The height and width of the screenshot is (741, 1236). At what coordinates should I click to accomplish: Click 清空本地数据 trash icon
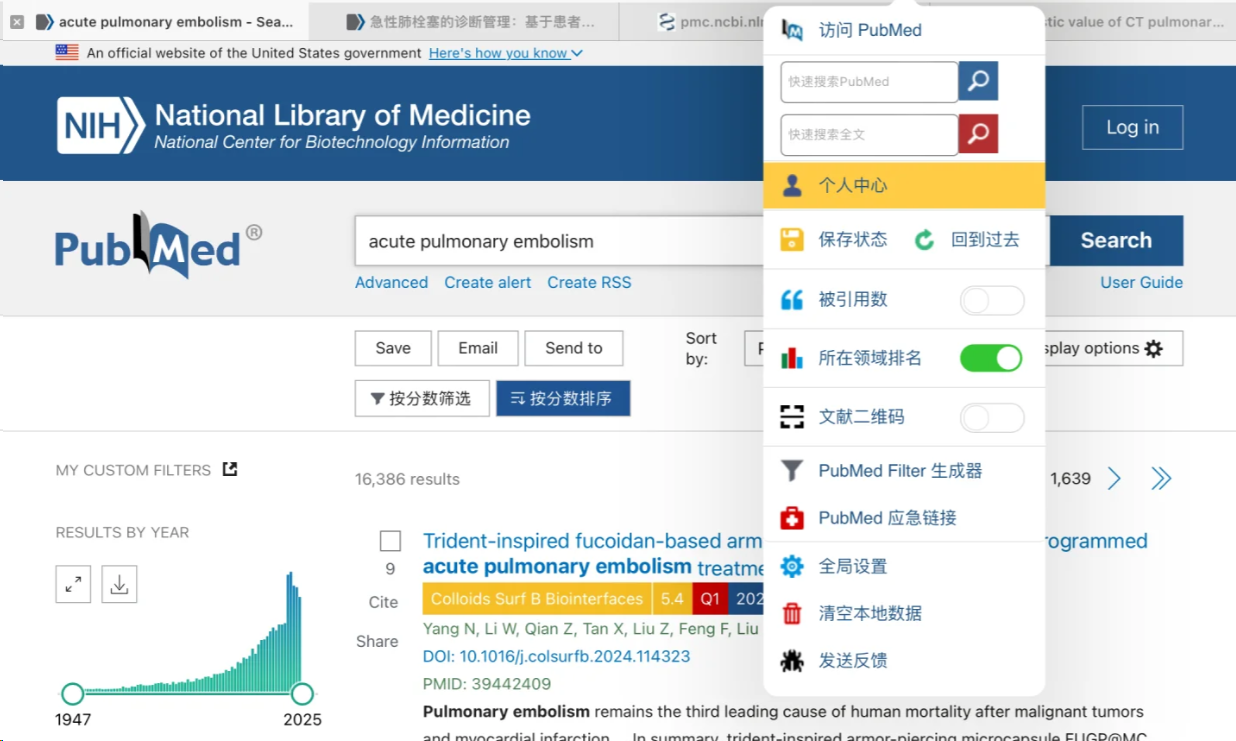click(791, 613)
